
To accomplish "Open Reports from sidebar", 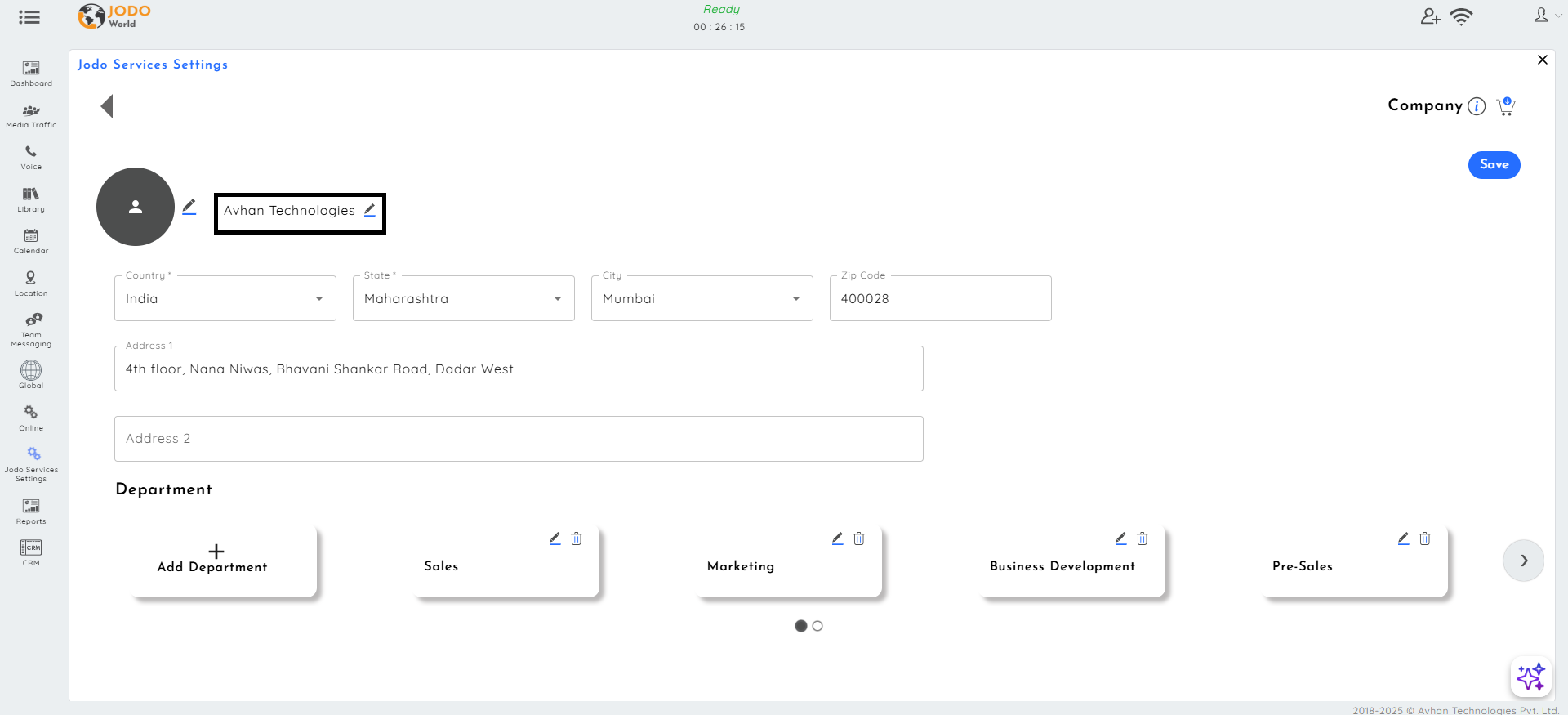I will [31, 512].
